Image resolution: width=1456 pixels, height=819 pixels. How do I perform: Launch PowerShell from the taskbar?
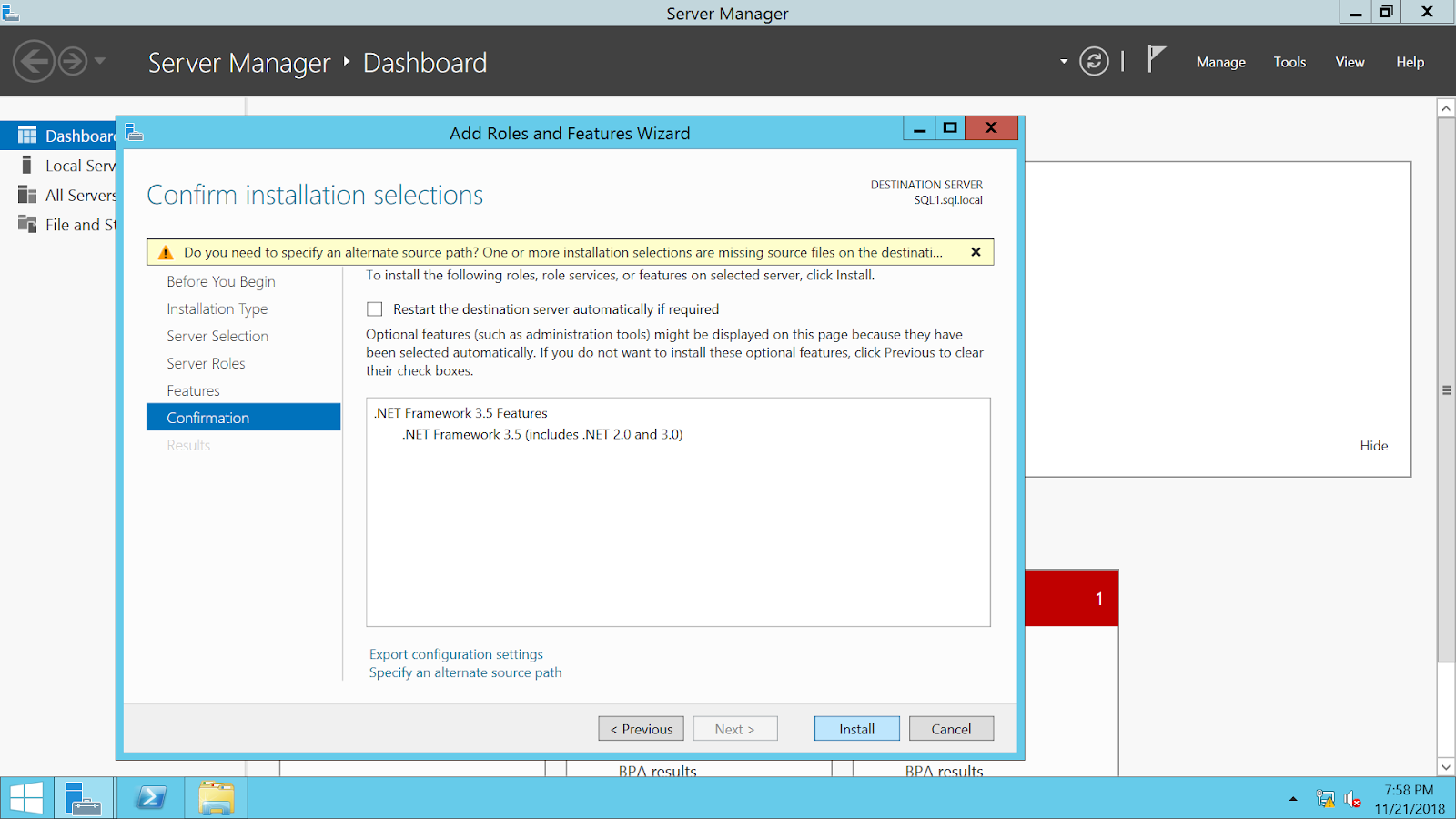pyautogui.click(x=149, y=797)
